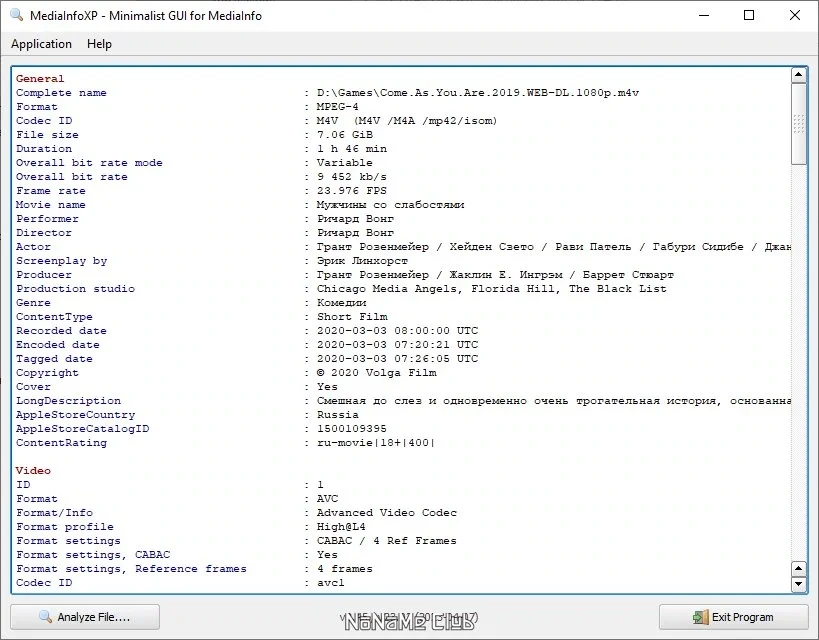
Task: Click the '23.976 FPS' value
Action: [352, 191]
